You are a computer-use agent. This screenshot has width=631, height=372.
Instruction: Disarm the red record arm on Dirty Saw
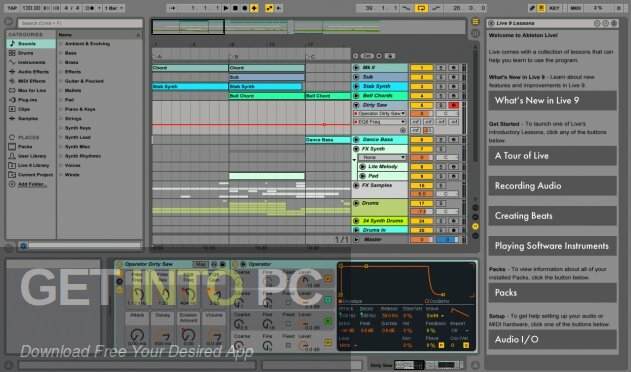pos(454,105)
